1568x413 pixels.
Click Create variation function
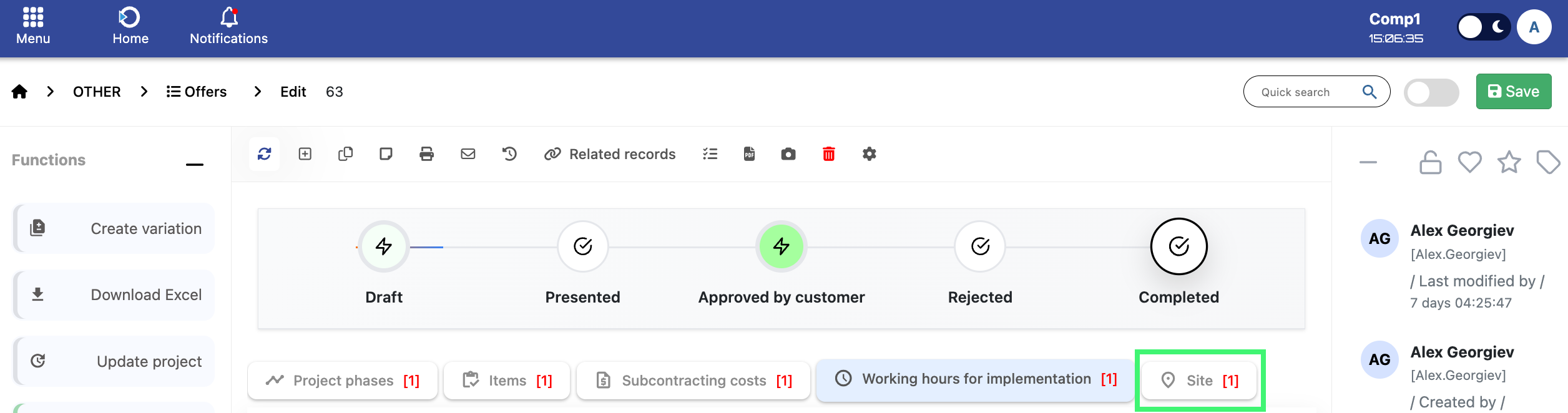click(114, 228)
